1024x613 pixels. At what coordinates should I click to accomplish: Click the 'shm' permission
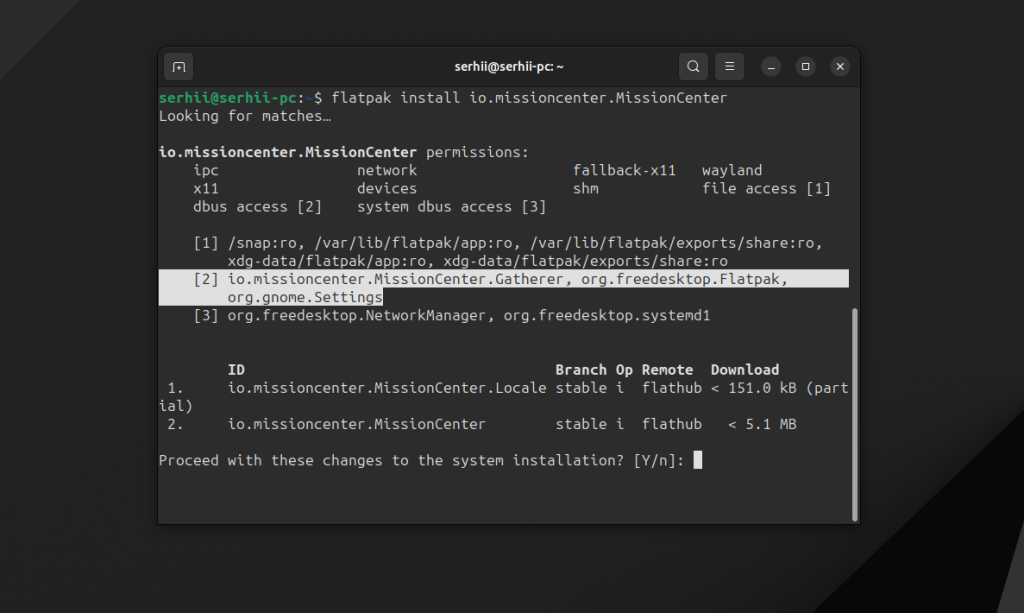coord(586,189)
